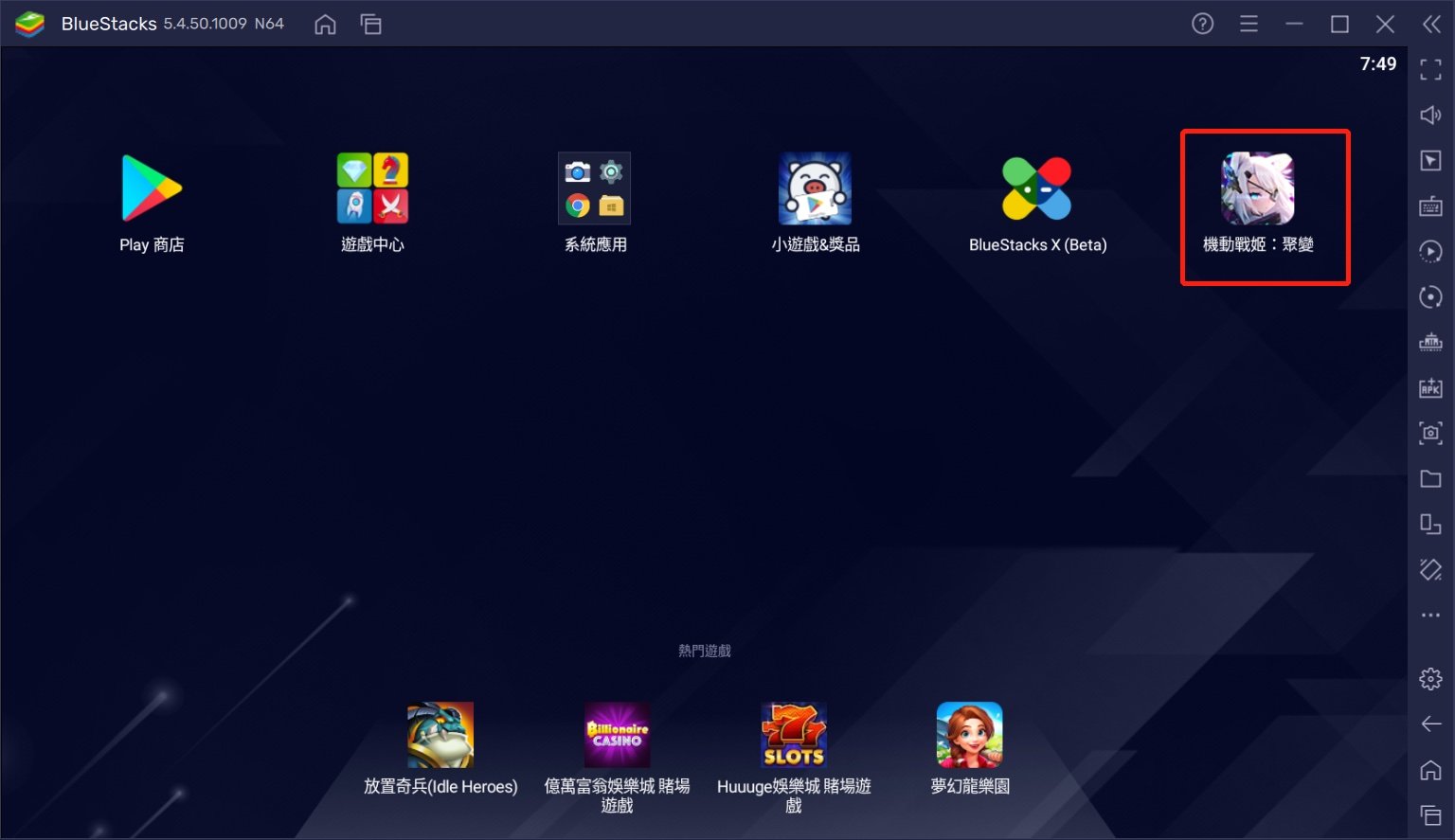Collapse the side toolbar with double chevron
The width and height of the screenshot is (1455, 840).
point(1431,24)
